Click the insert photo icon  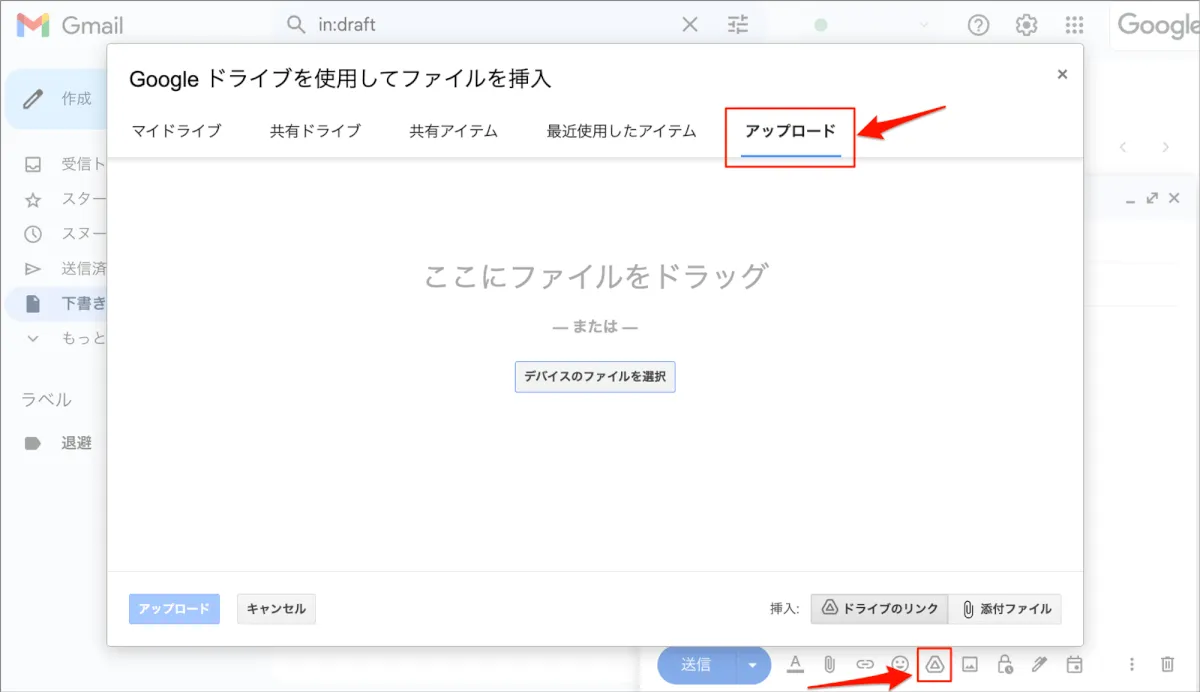coord(969,664)
